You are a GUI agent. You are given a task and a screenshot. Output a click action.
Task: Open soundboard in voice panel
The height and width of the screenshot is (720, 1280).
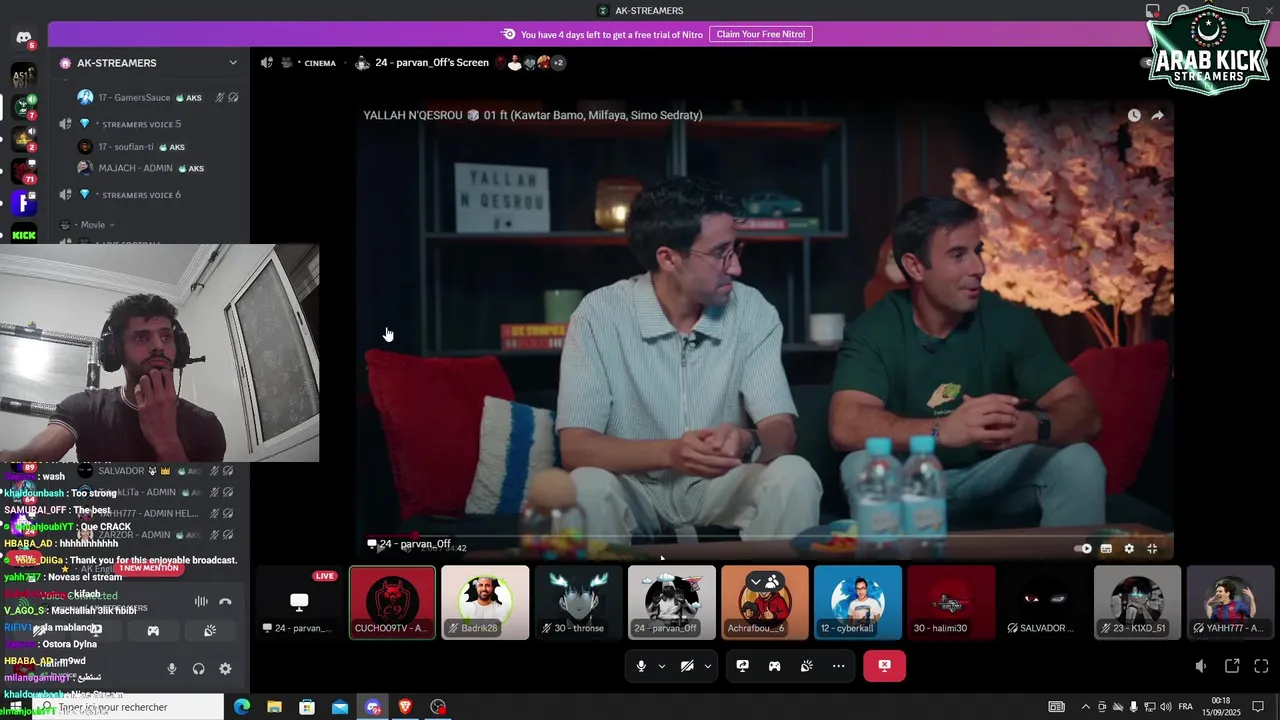(210, 631)
